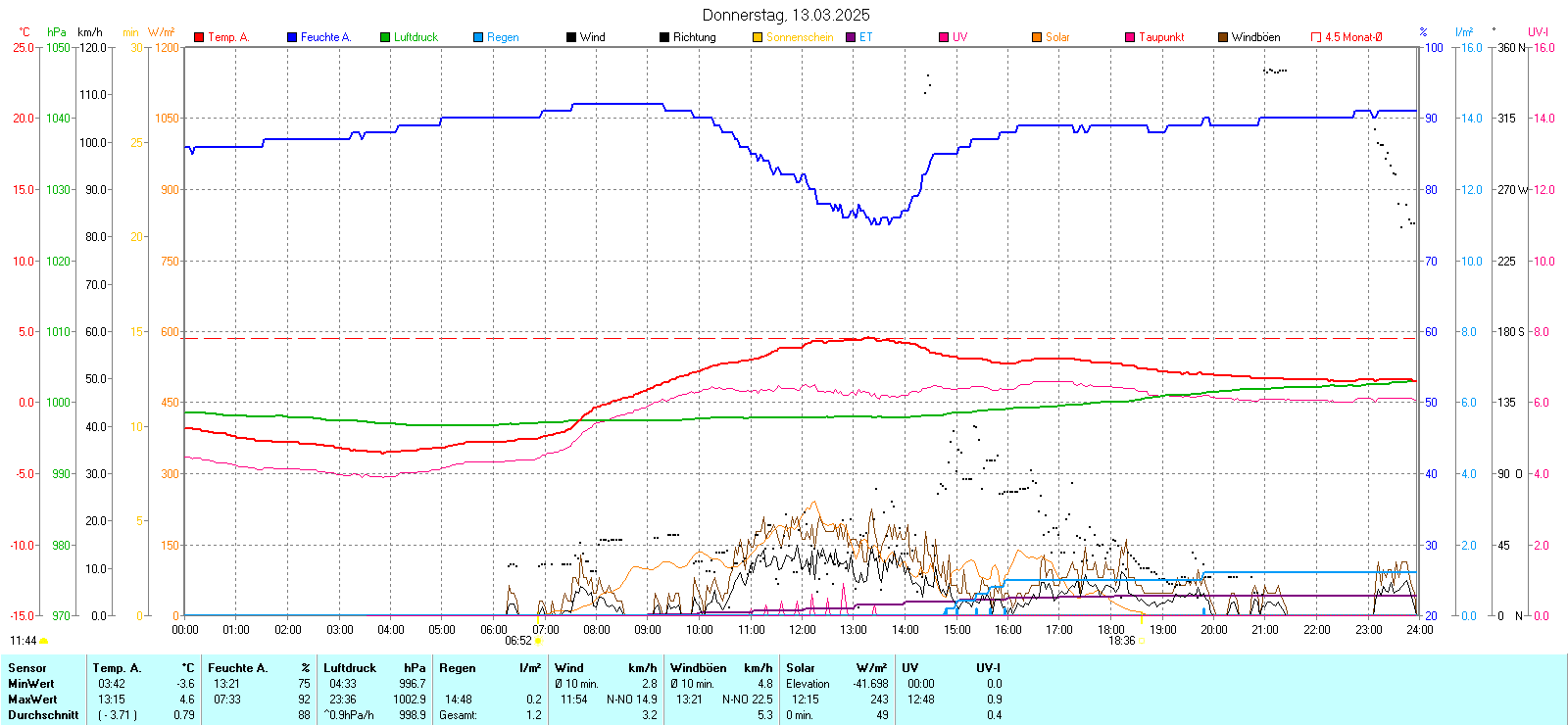Click the light blue Regen legend square

click(x=478, y=37)
